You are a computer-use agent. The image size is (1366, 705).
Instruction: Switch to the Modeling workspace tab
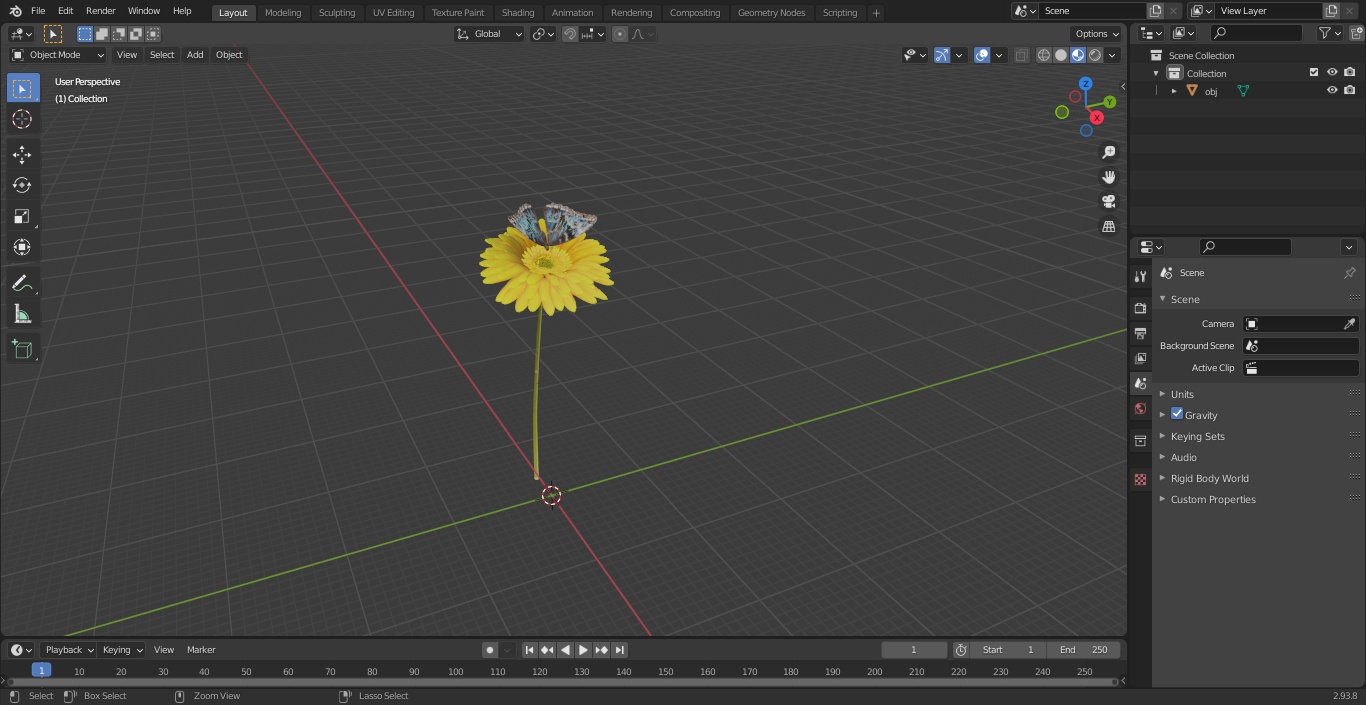coord(283,13)
